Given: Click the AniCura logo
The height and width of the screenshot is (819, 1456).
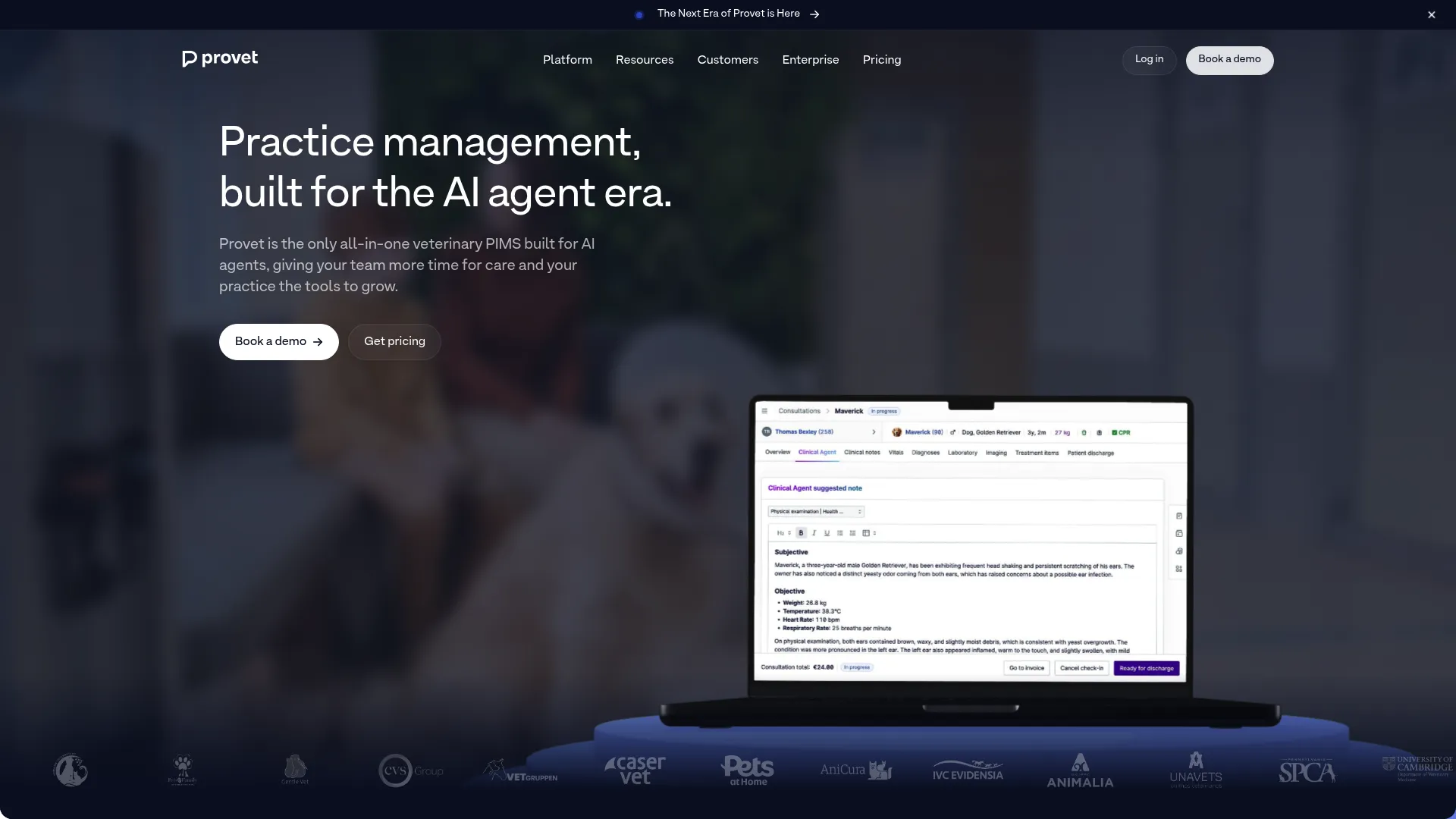Looking at the screenshot, I should pyautogui.click(x=855, y=770).
